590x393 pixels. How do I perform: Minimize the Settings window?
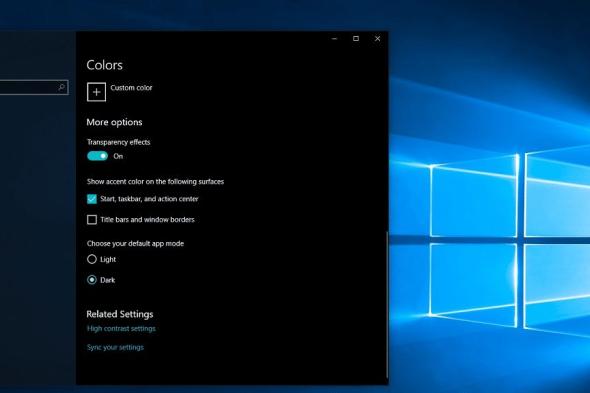pyautogui.click(x=335, y=38)
